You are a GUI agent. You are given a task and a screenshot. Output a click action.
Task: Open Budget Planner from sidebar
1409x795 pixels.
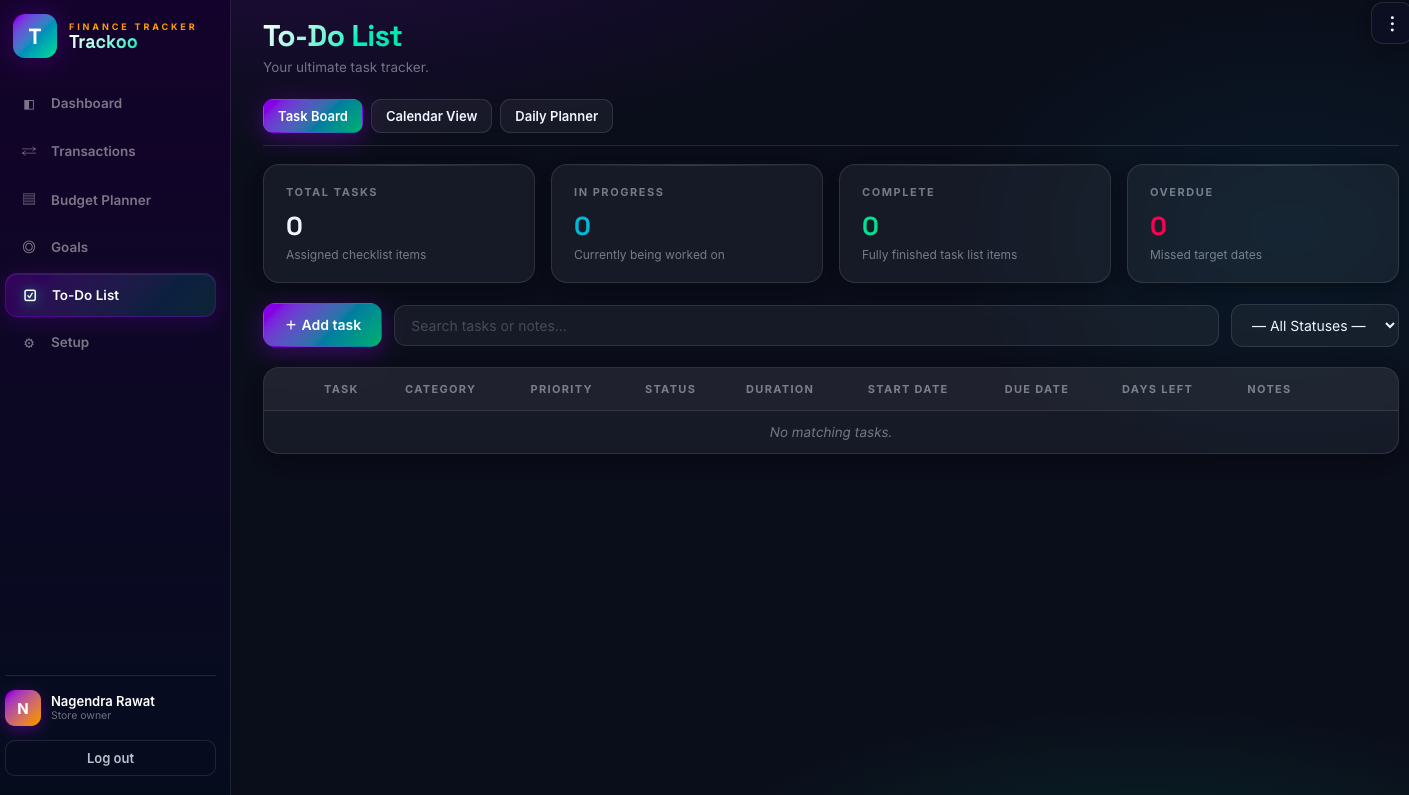tap(110, 200)
